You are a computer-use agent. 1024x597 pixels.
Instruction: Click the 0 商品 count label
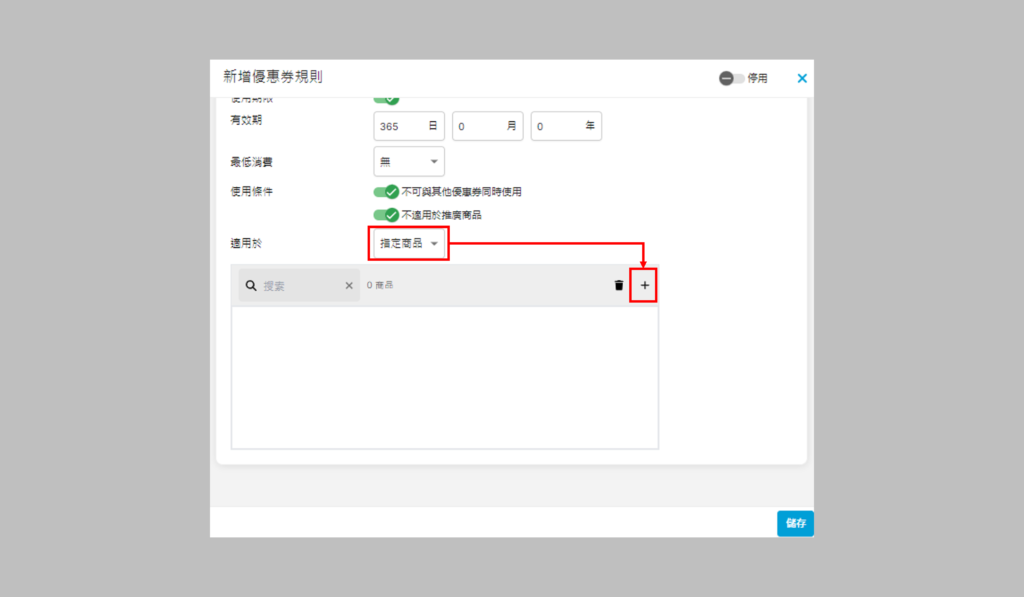click(x=380, y=286)
